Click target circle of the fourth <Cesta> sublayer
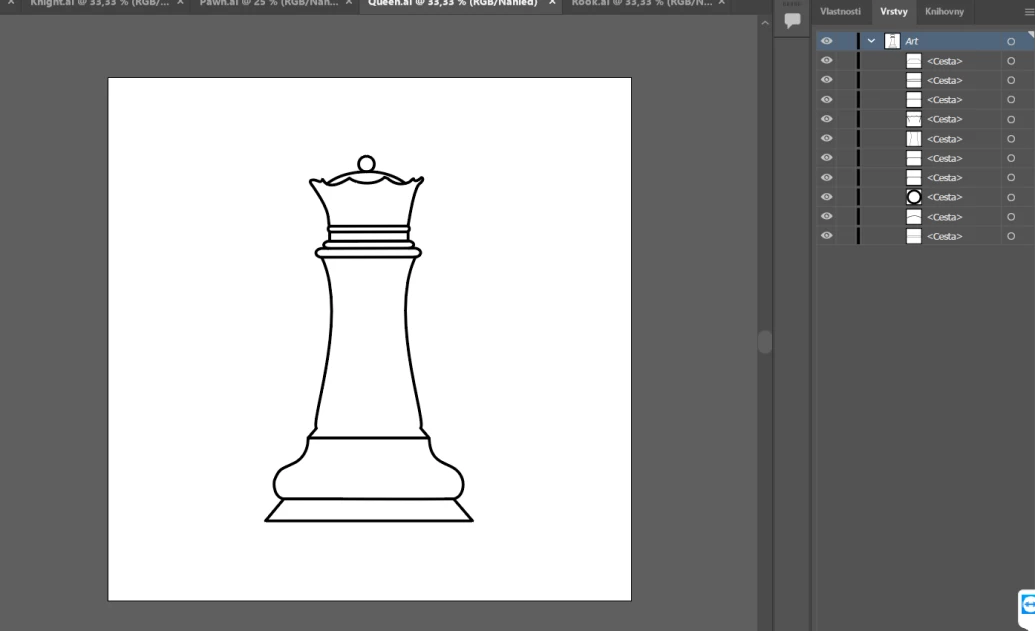The width and height of the screenshot is (1035, 631). pos(1011,119)
